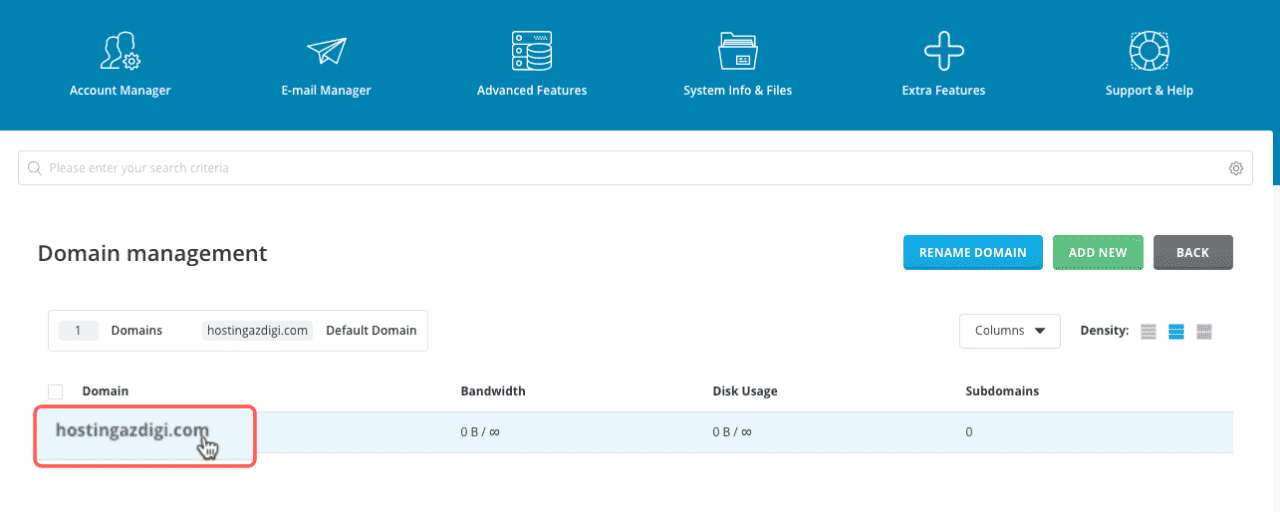Sort by Domain column header
This screenshot has height=512, width=1280.
[x=105, y=391]
